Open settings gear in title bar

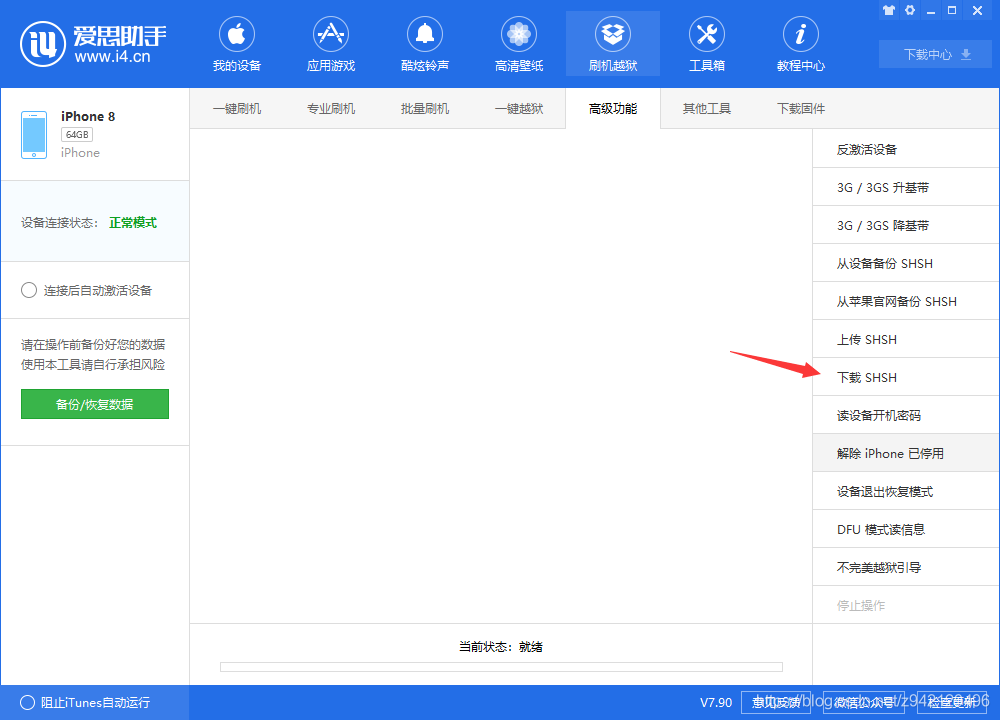point(910,10)
